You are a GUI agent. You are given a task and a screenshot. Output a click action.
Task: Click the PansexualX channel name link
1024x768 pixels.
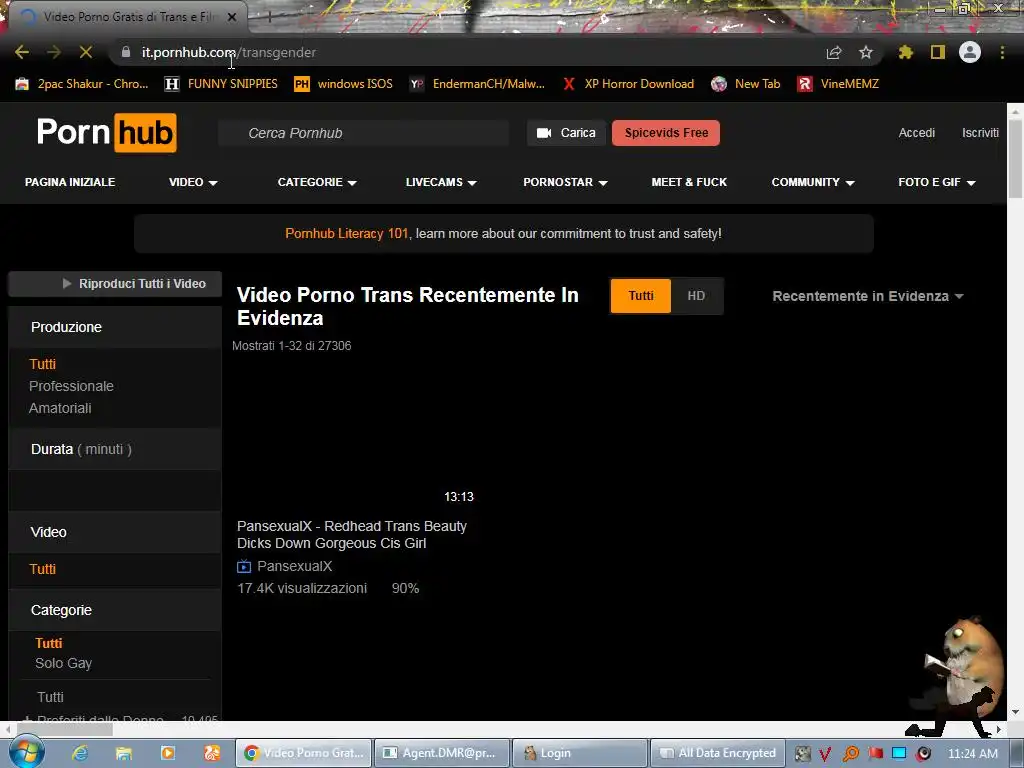point(295,566)
